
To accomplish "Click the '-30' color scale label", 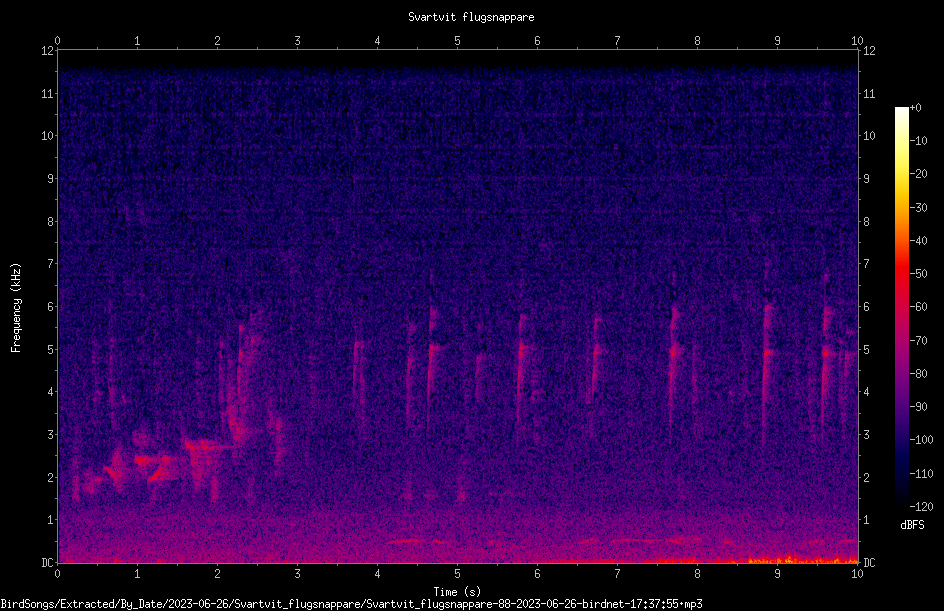I will (918, 208).
